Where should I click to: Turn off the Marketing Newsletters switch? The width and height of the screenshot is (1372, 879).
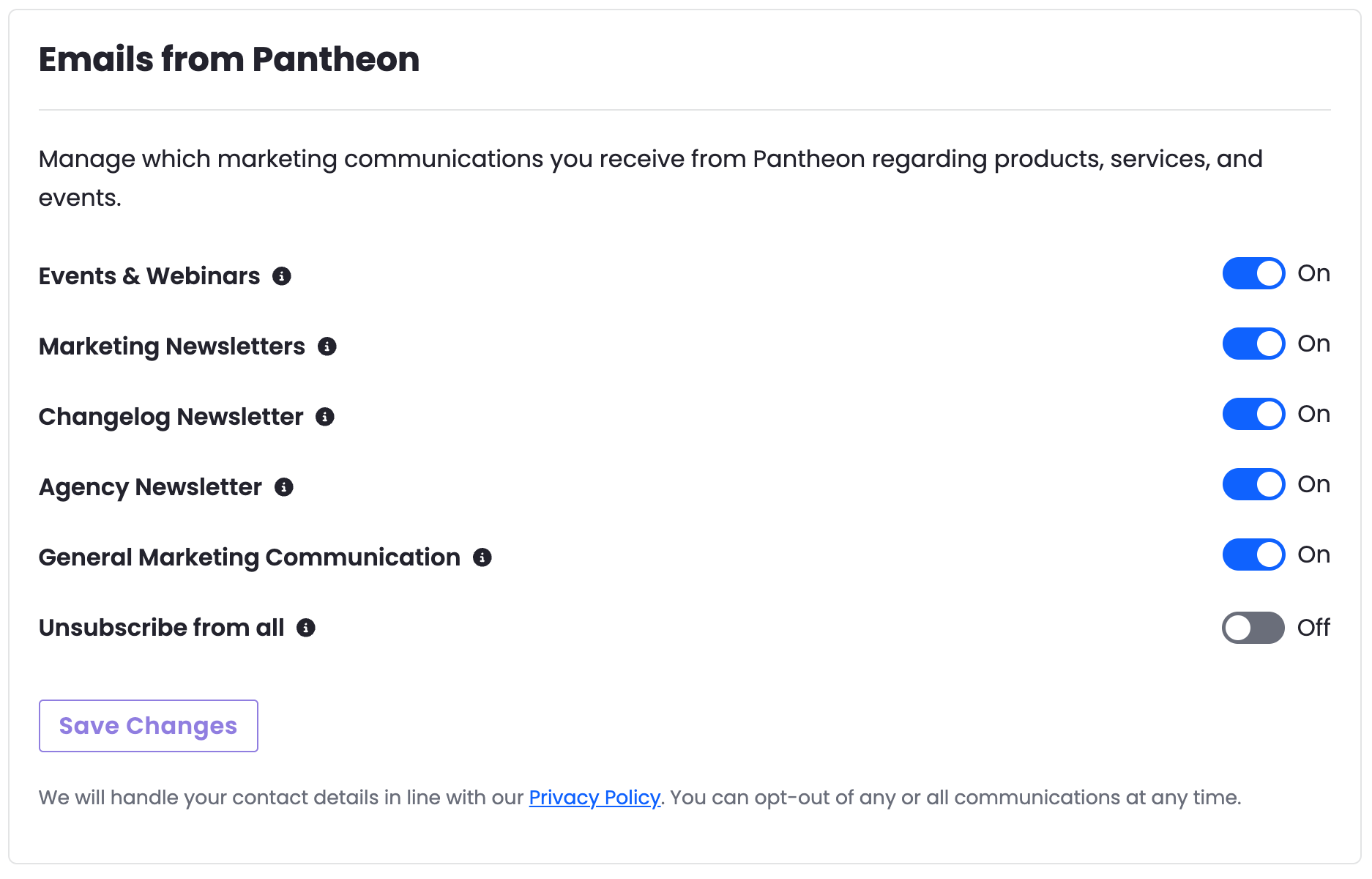tap(1253, 344)
